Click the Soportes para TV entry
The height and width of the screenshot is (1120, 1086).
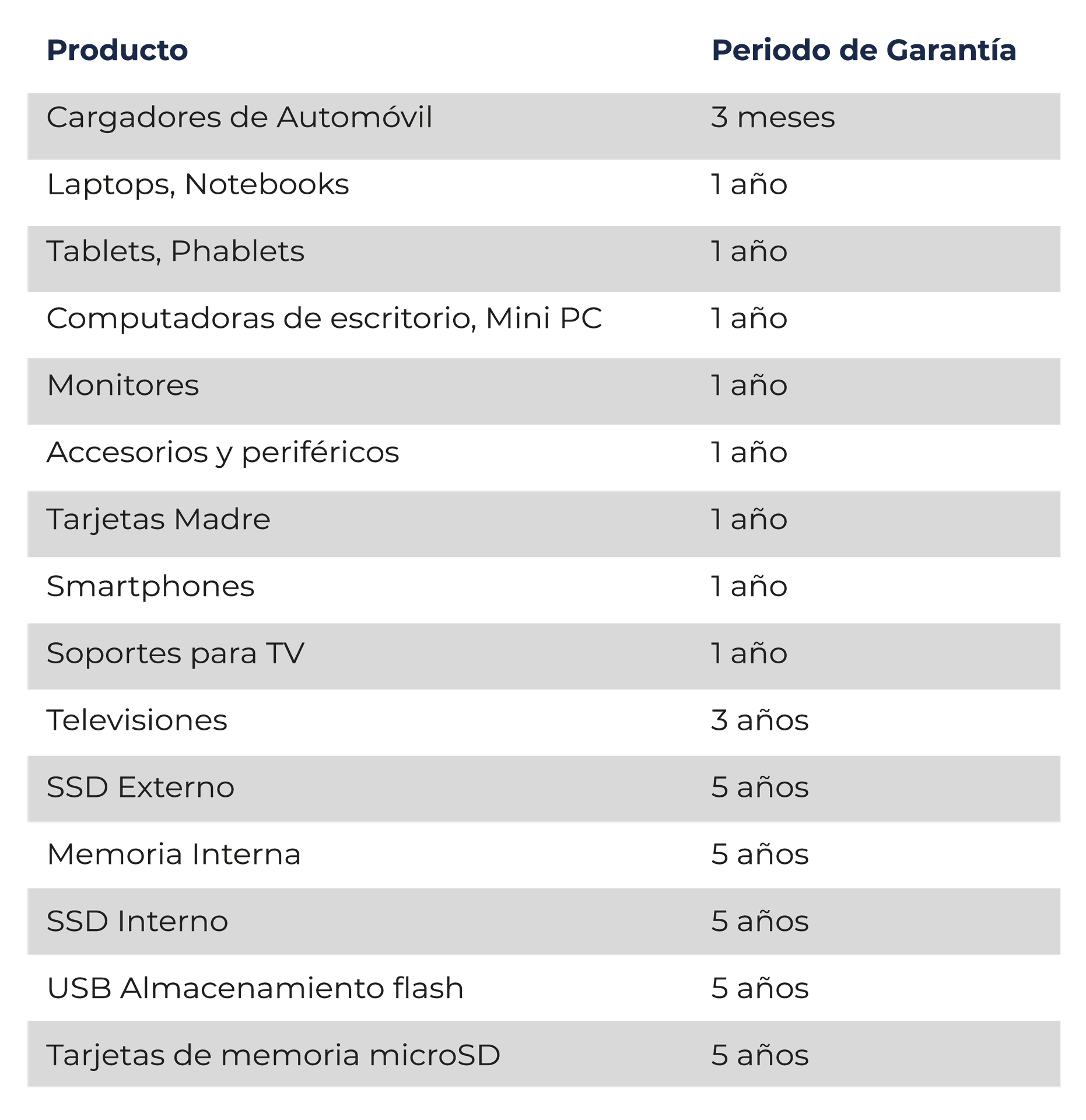tap(176, 653)
